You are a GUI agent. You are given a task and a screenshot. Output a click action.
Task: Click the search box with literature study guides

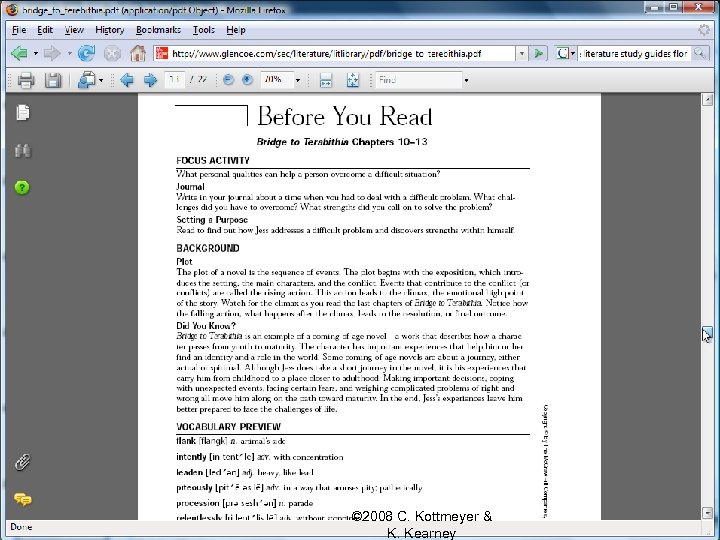coord(634,54)
